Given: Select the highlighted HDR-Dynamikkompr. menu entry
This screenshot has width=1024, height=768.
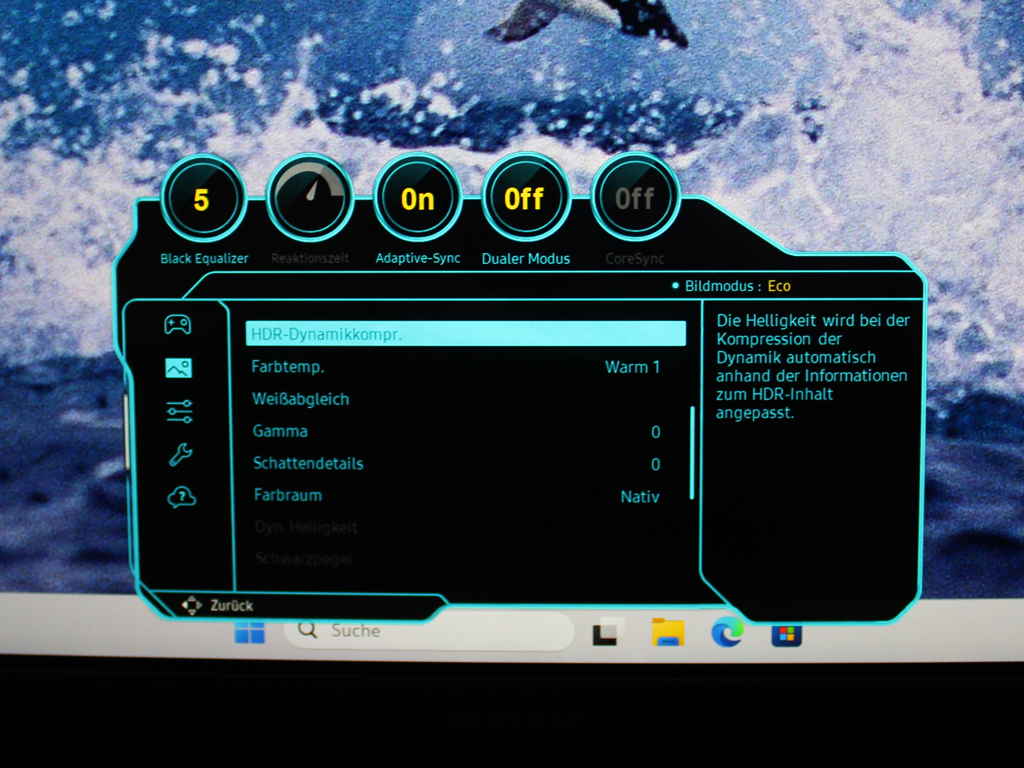Looking at the screenshot, I should coord(466,334).
